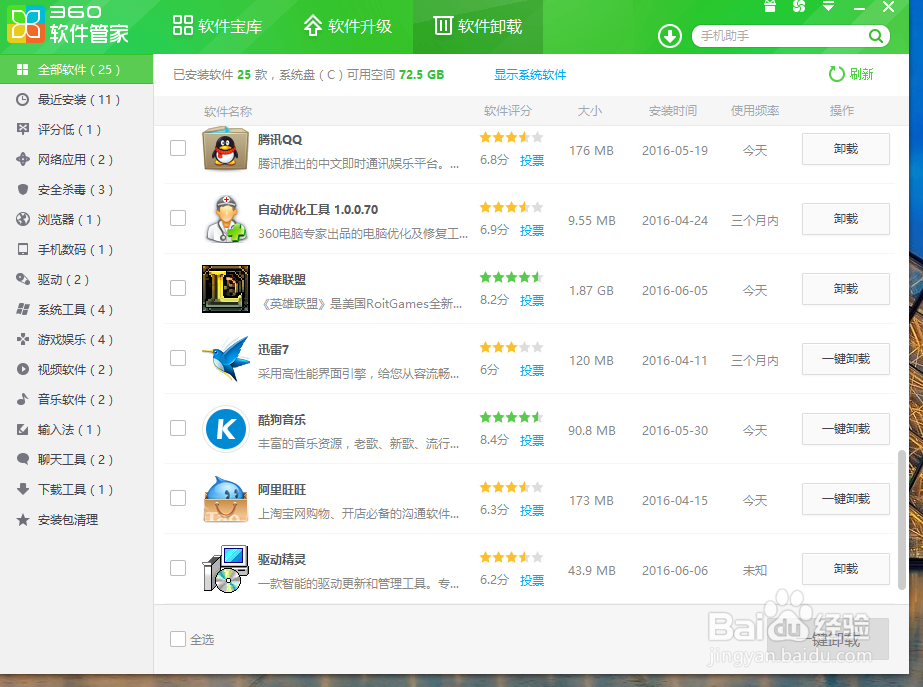923x687 pixels.
Task: Select 下载工具 (1) category
Action: [x=77, y=490]
